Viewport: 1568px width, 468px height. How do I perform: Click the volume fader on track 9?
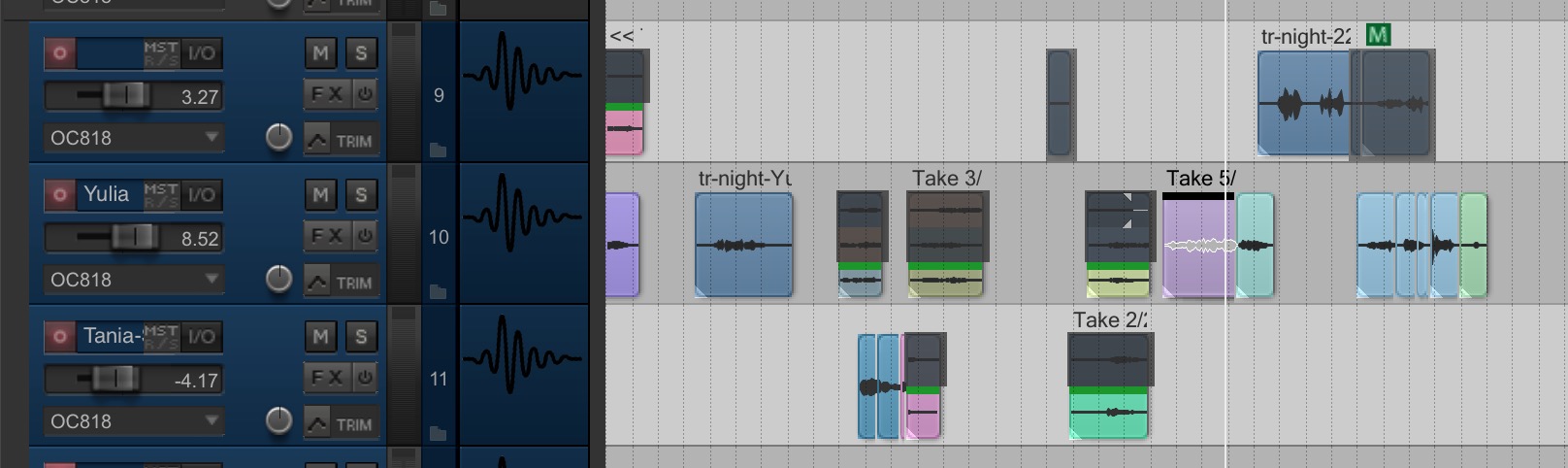(126, 95)
